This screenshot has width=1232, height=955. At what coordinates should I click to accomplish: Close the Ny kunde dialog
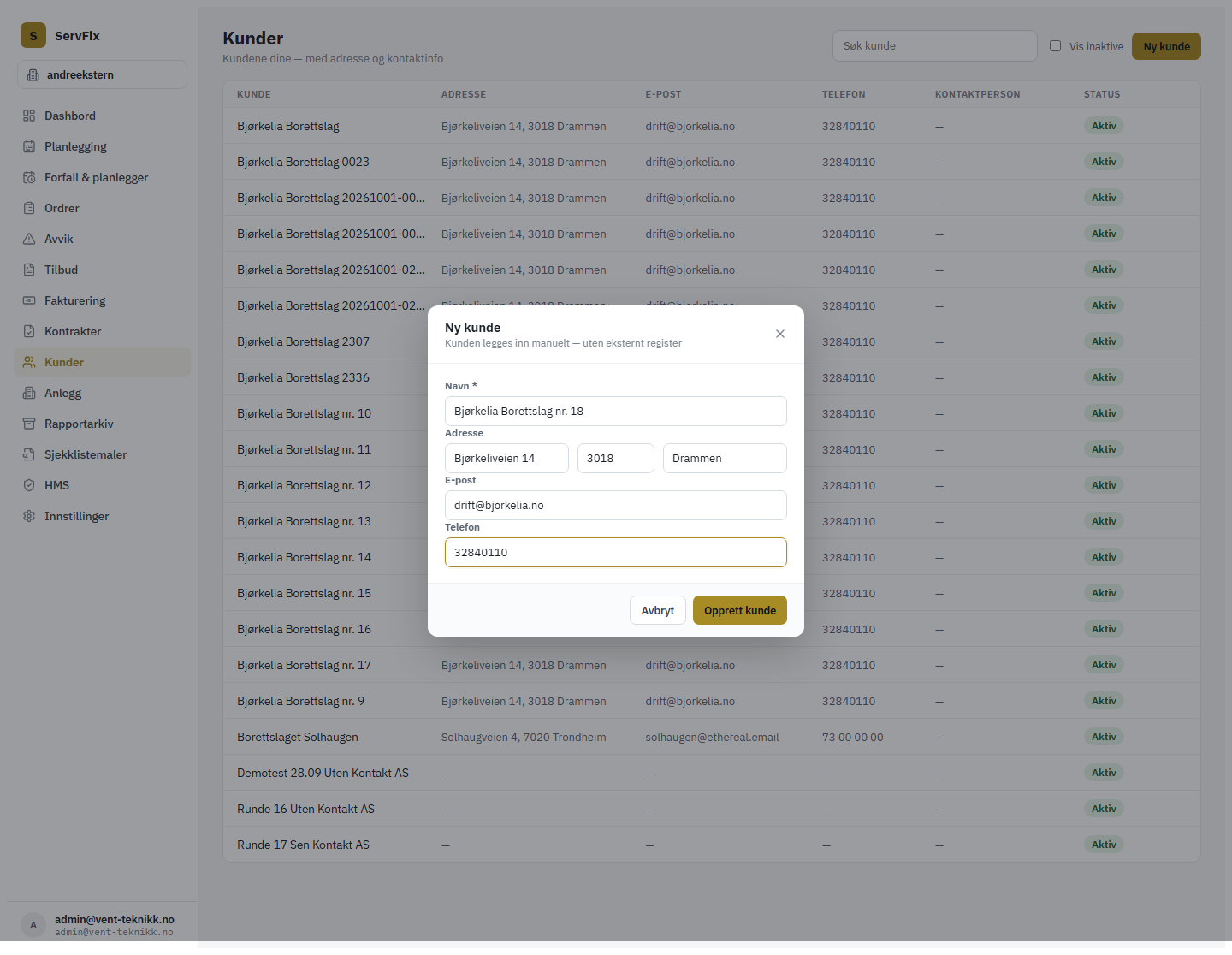point(780,334)
